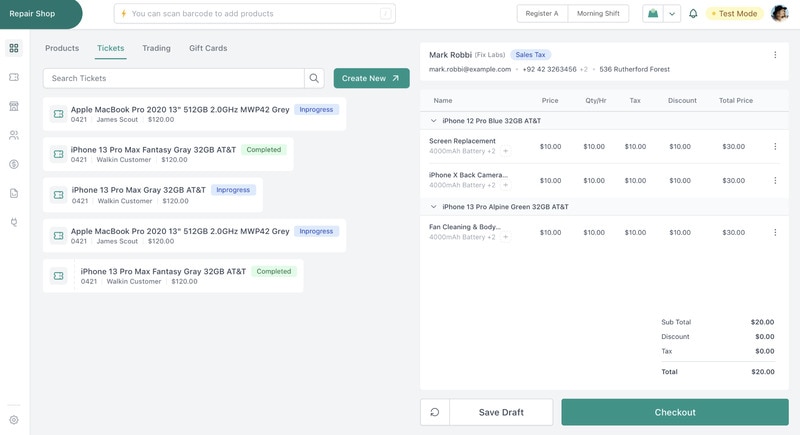This screenshot has height=435, width=800.
Task: Toggle the Test Mode badge
Action: pos(735,14)
